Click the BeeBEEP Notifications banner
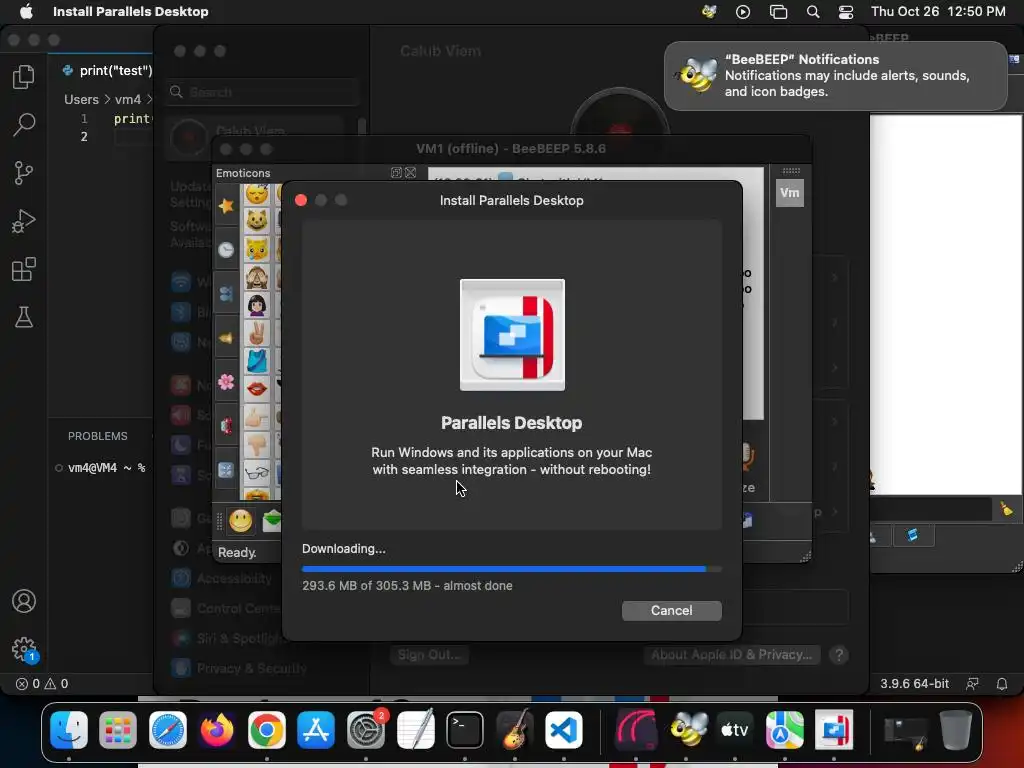 pyautogui.click(x=836, y=76)
